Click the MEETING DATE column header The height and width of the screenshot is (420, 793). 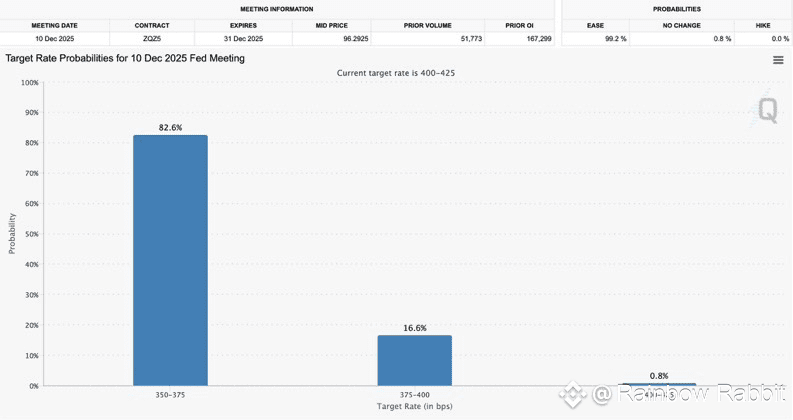pos(55,25)
